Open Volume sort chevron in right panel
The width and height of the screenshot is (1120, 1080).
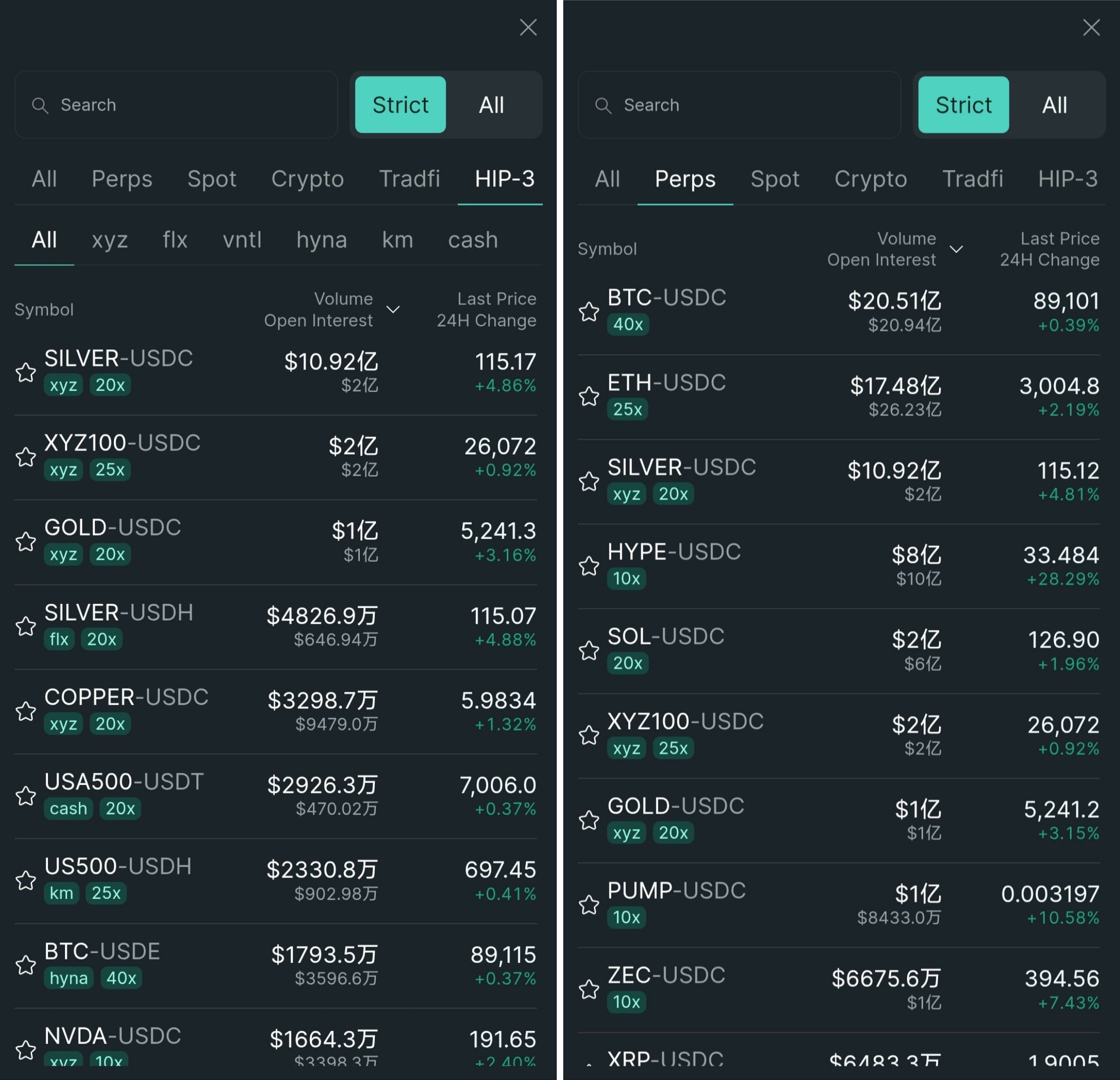[x=956, y=248]
